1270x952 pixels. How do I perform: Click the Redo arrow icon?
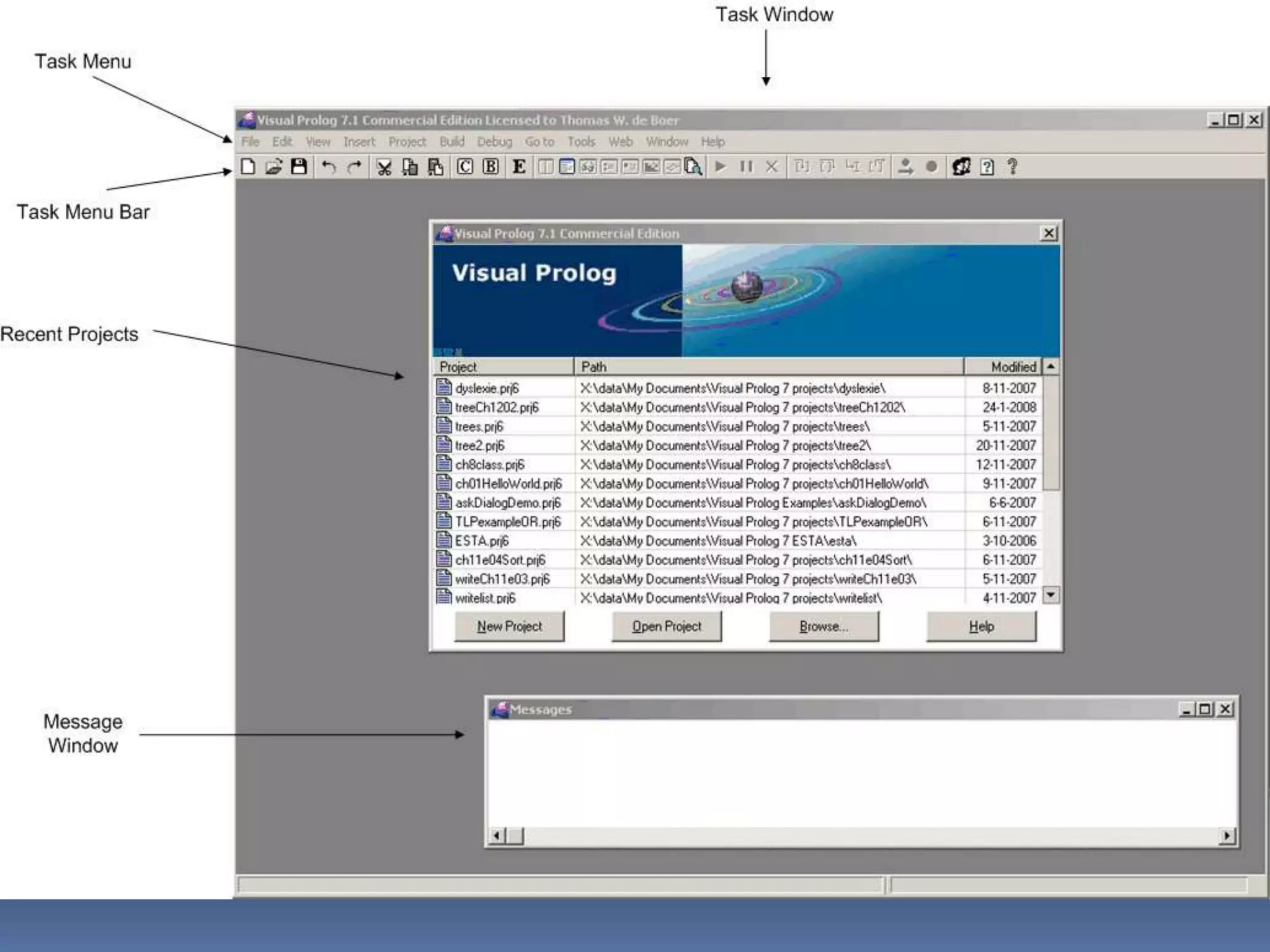354,167
